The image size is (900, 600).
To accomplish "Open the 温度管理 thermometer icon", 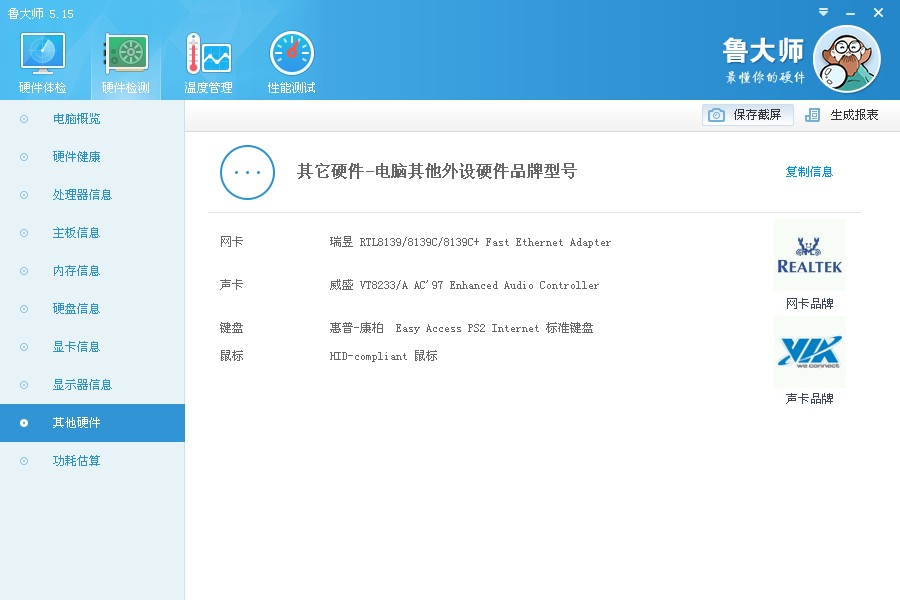I will (208, 53).
